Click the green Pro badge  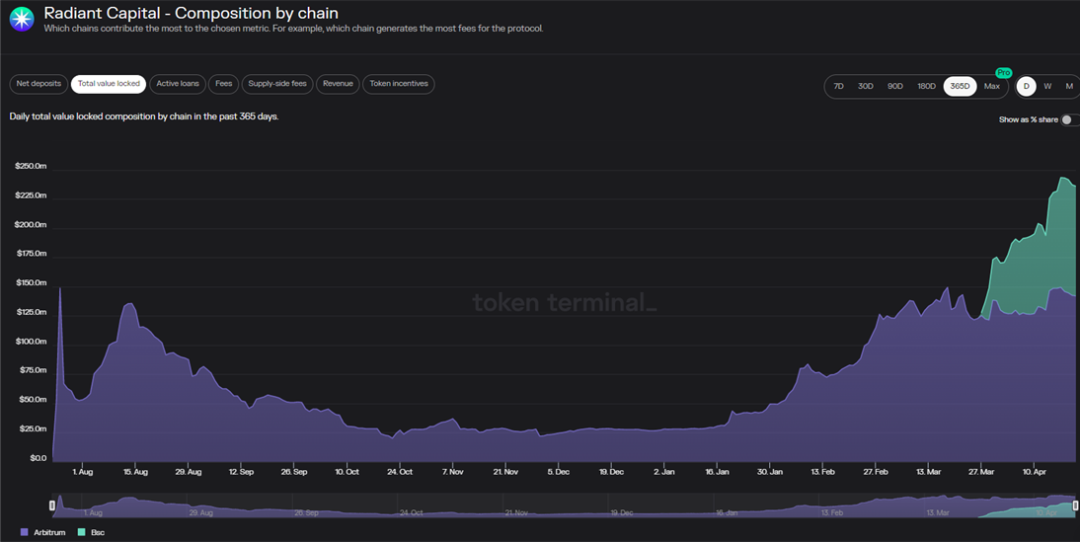tap(1004, 73)
